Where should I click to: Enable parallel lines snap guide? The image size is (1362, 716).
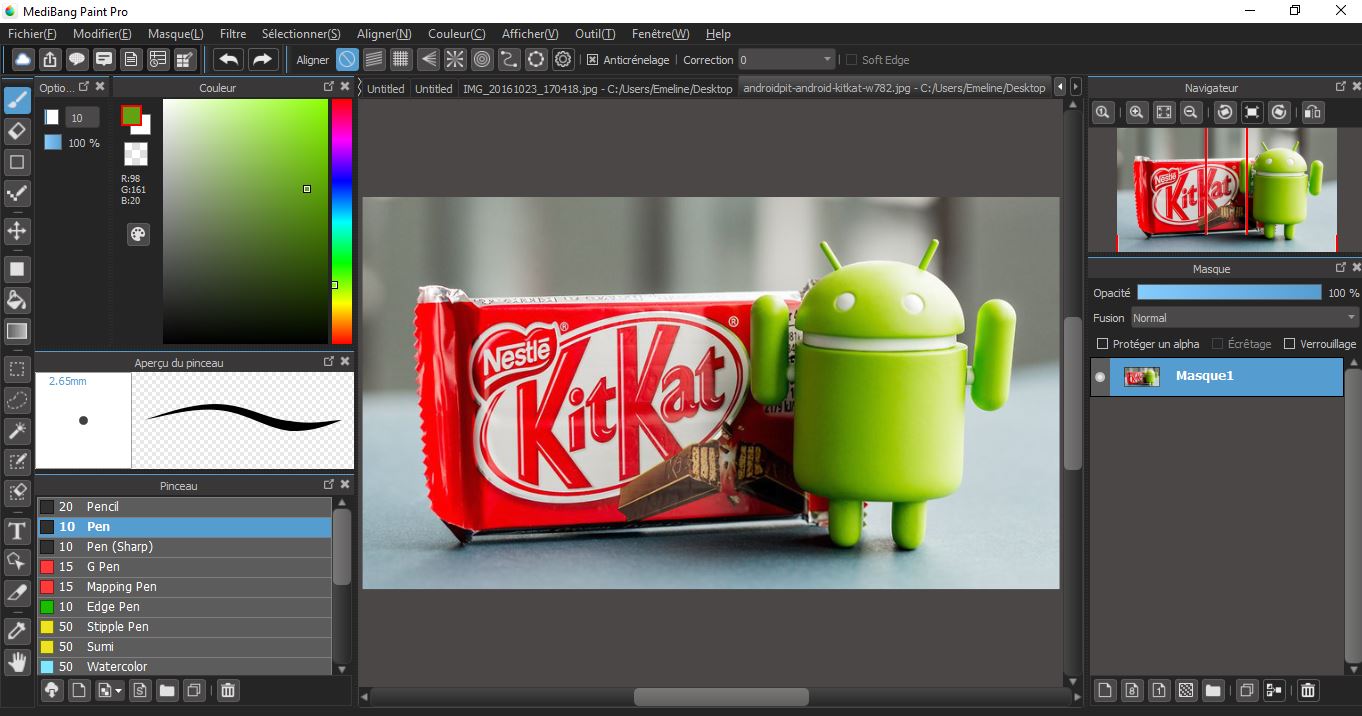pyautogui.click(x=374, y=59)
